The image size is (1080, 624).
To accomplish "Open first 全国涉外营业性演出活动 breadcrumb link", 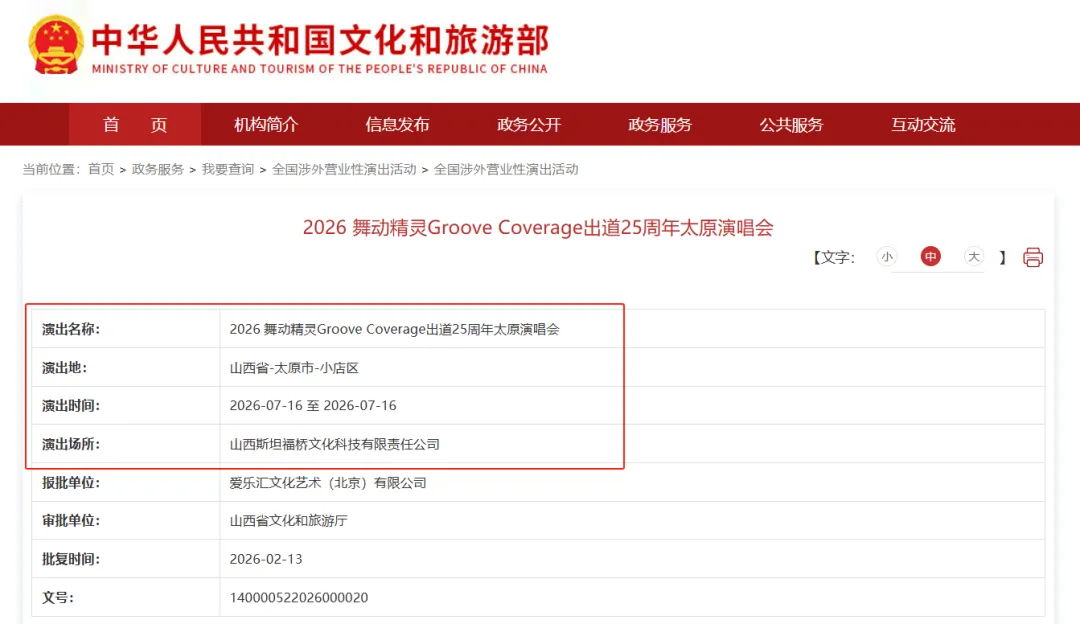I will click(x=344, y=169).
